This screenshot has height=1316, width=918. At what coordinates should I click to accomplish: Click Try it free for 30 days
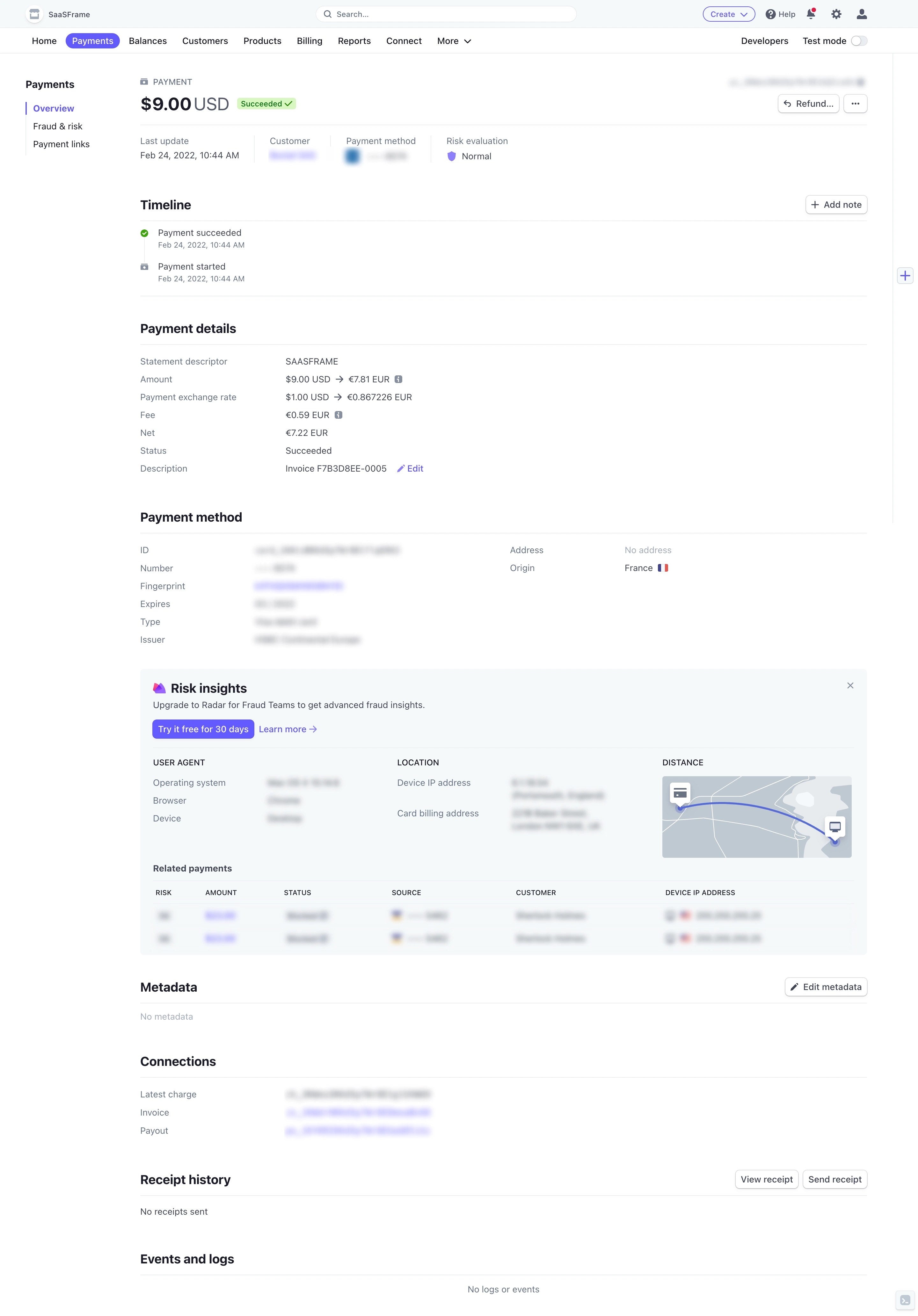203,729
